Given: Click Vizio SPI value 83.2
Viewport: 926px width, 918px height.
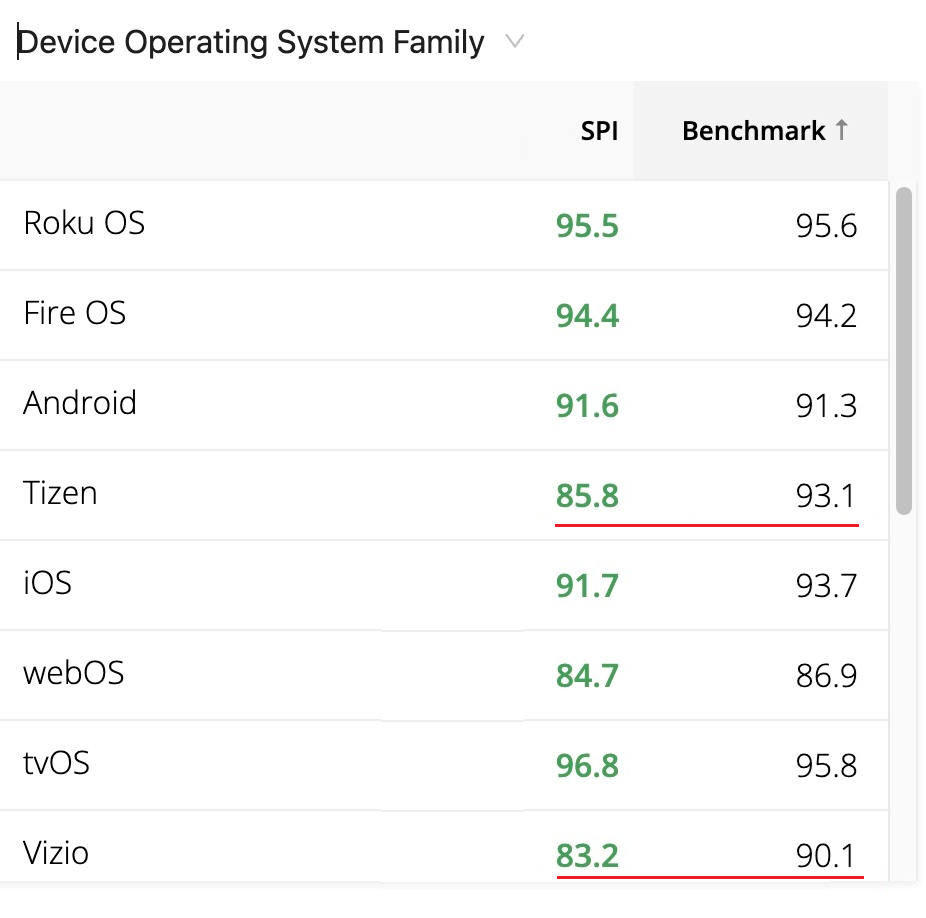Looking at the screenshot, I should 587,856.
